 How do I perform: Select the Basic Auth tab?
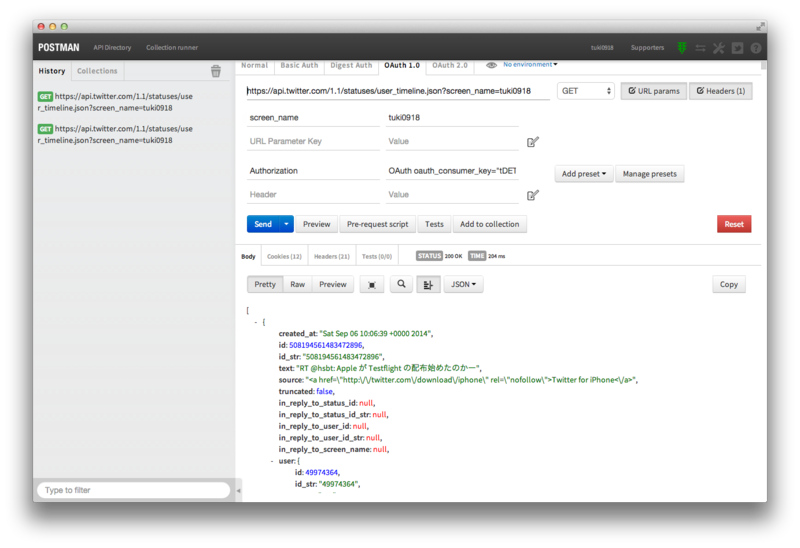(299, 65)
